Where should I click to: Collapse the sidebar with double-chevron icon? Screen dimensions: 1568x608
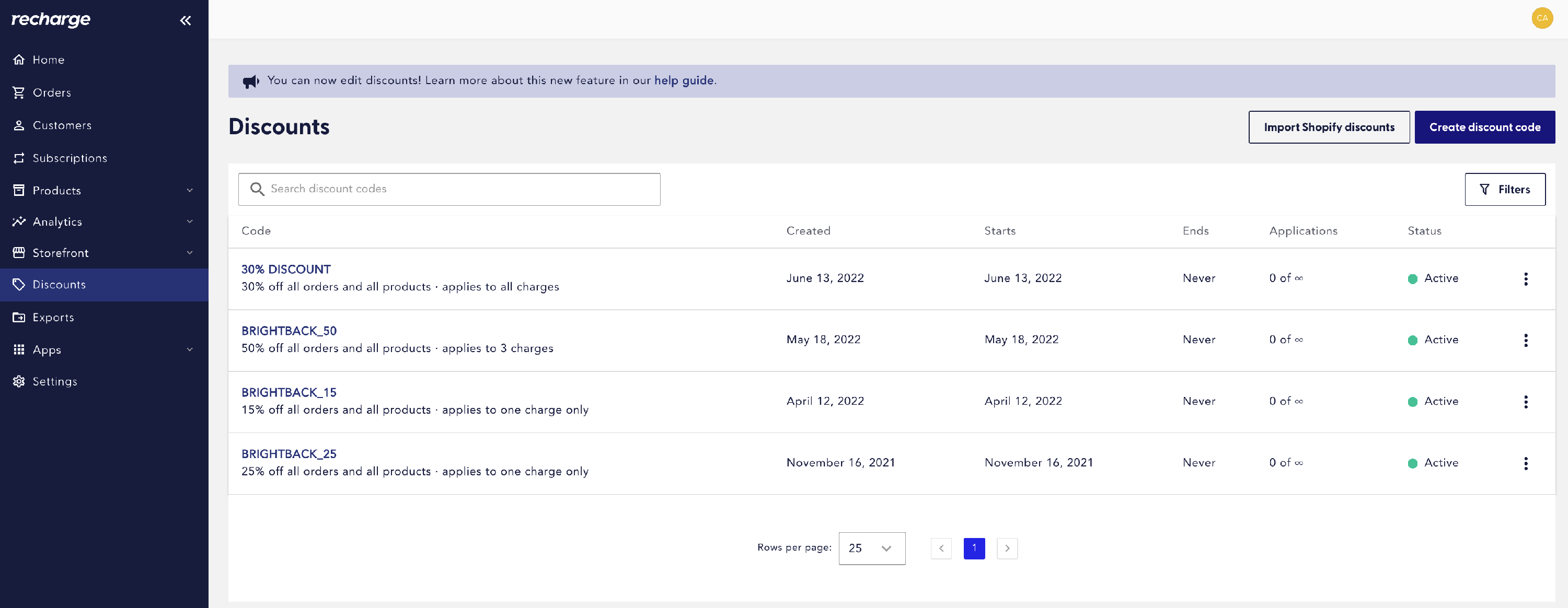(185, 21)
